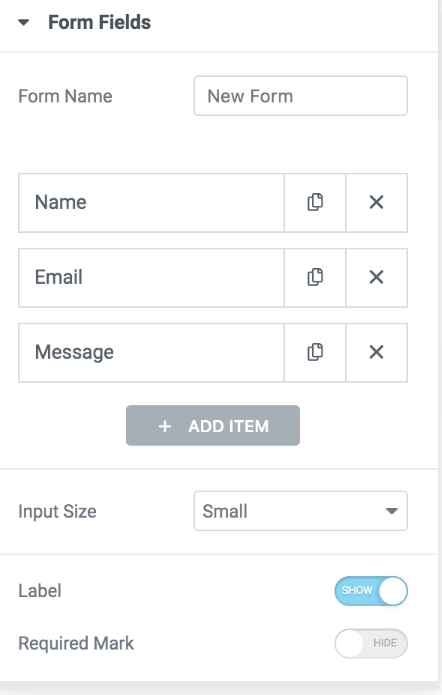Delete the Email field item
The width and height of the screenshot is (442, 695).
pyautogui.click(x=376, y=277)
